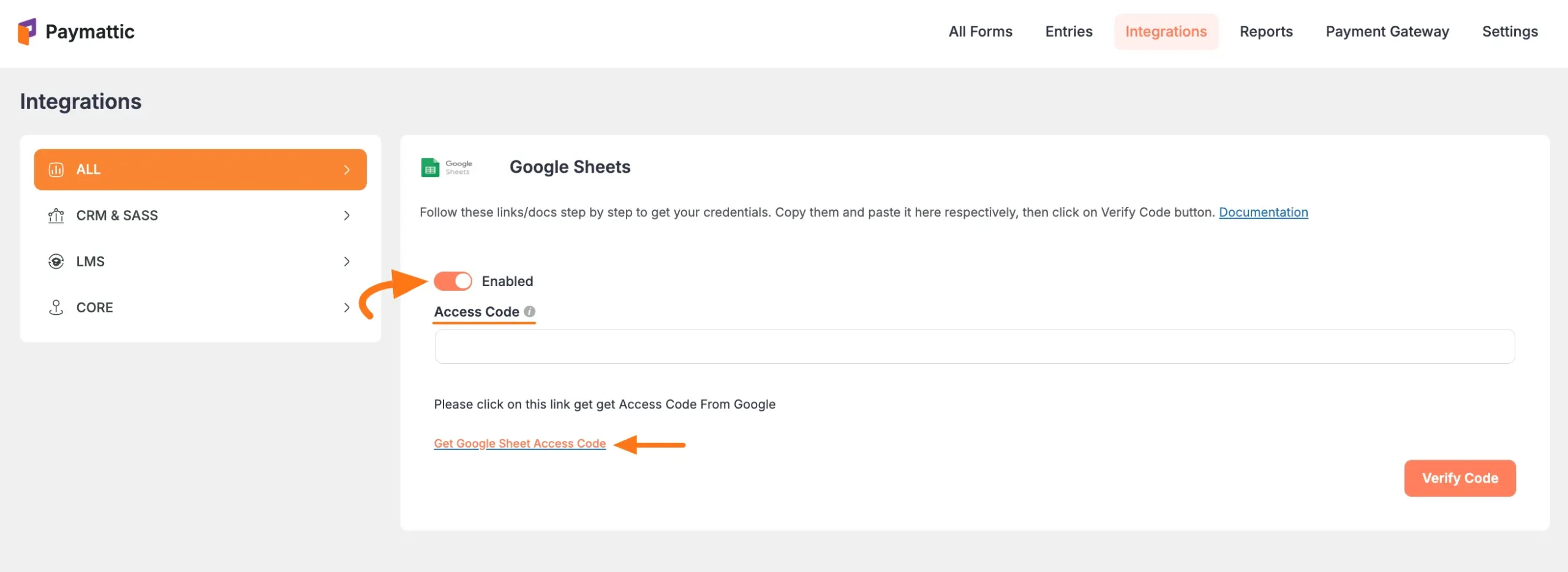
Task: Expand the ALL category chevron
Action: pos(347,170)
